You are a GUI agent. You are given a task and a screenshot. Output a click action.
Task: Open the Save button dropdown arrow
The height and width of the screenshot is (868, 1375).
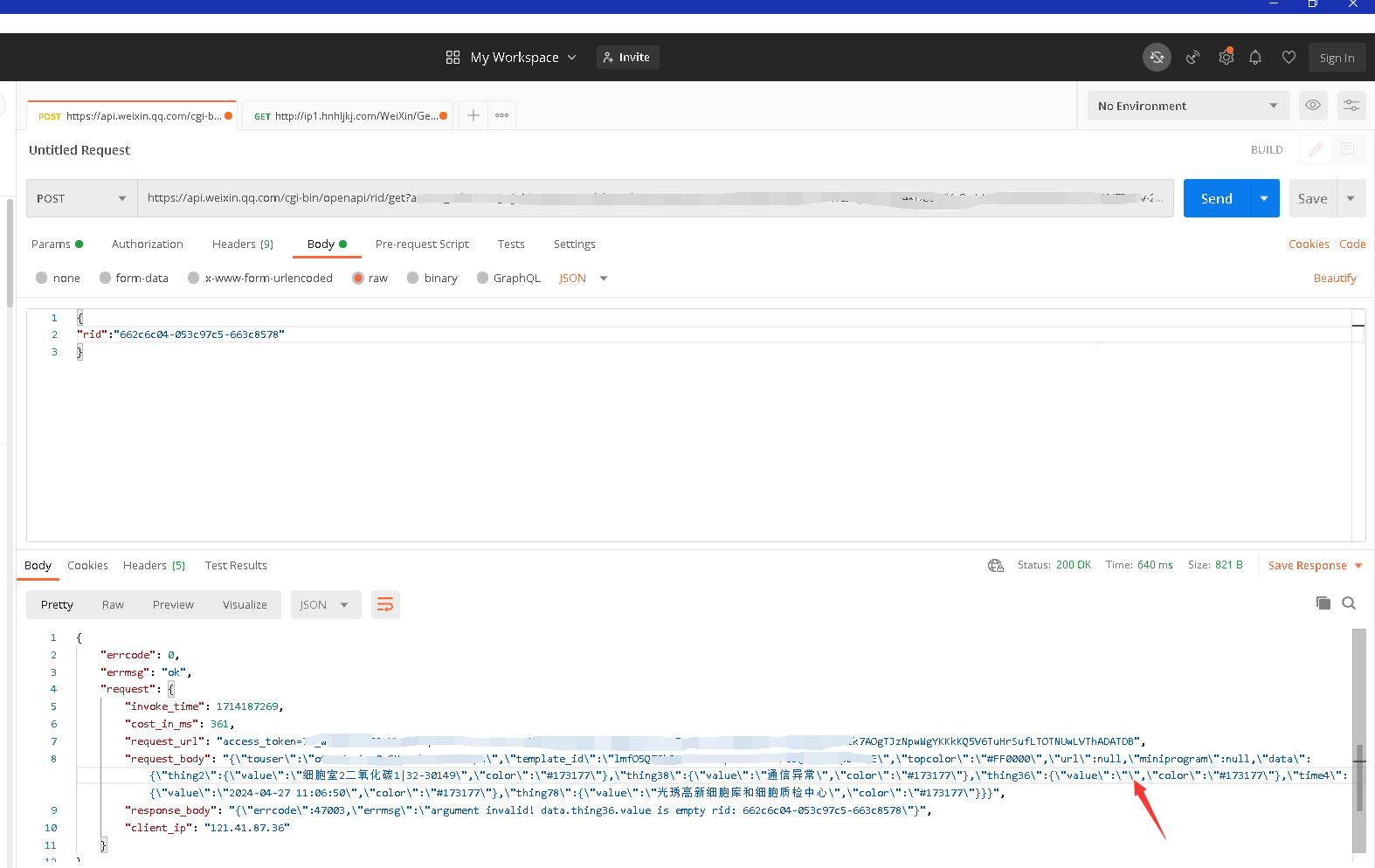1351,198
